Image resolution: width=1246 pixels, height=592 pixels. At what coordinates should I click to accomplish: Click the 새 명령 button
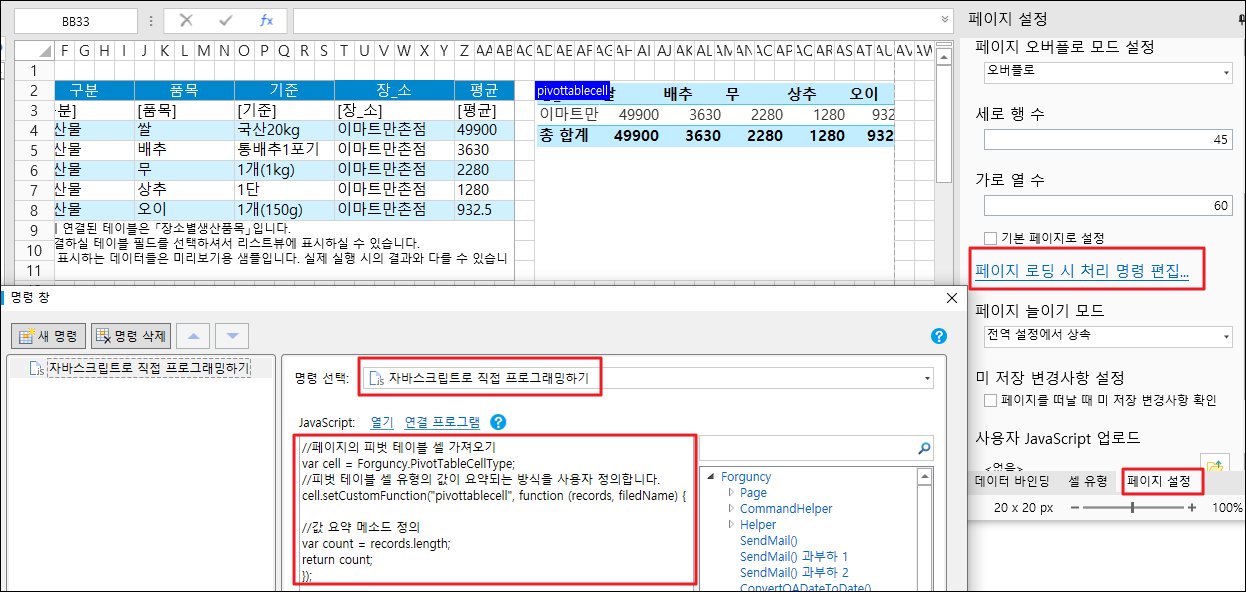(48, 336)
